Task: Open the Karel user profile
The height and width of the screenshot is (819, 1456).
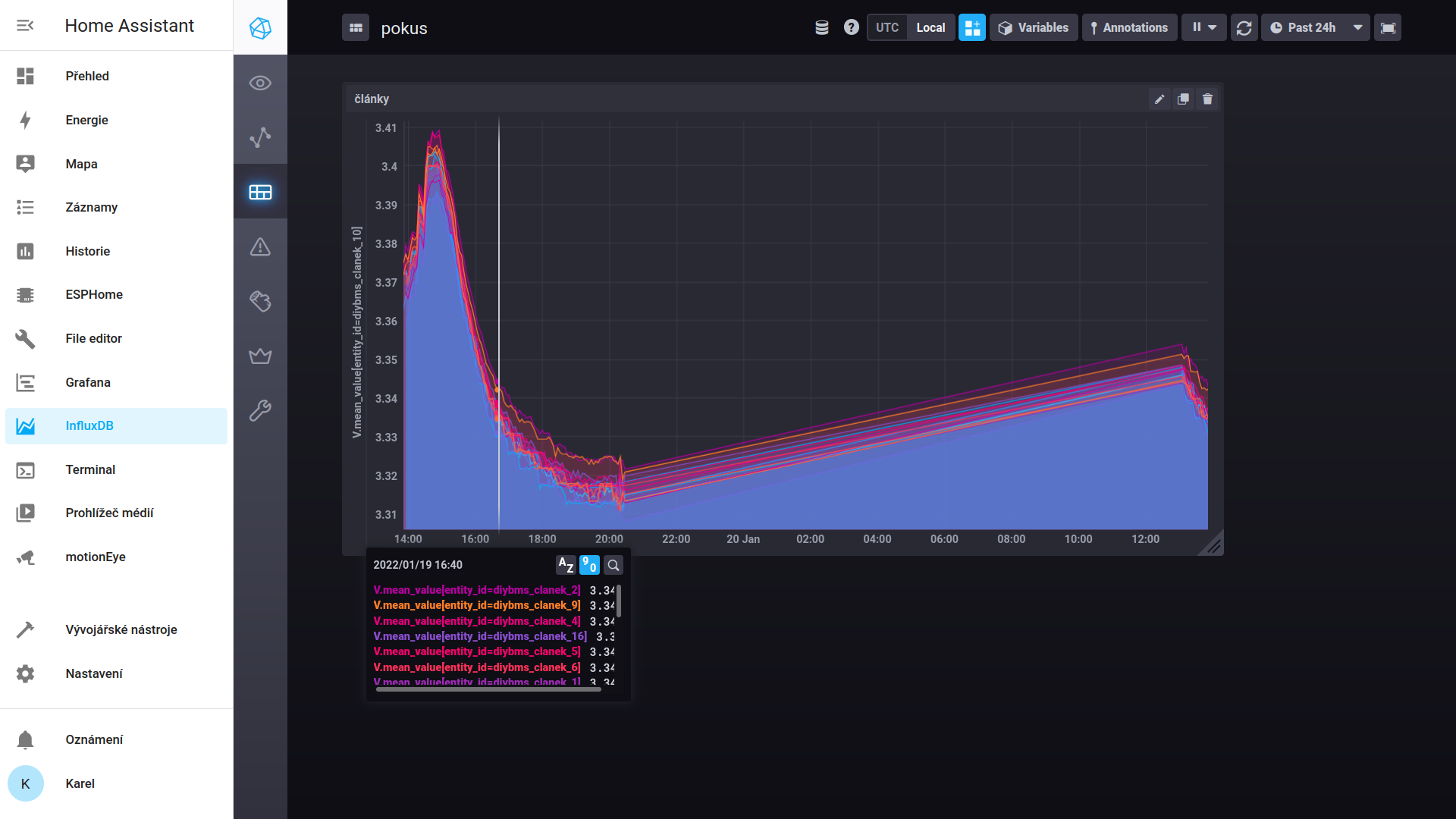Action: [x=116, y=783]
